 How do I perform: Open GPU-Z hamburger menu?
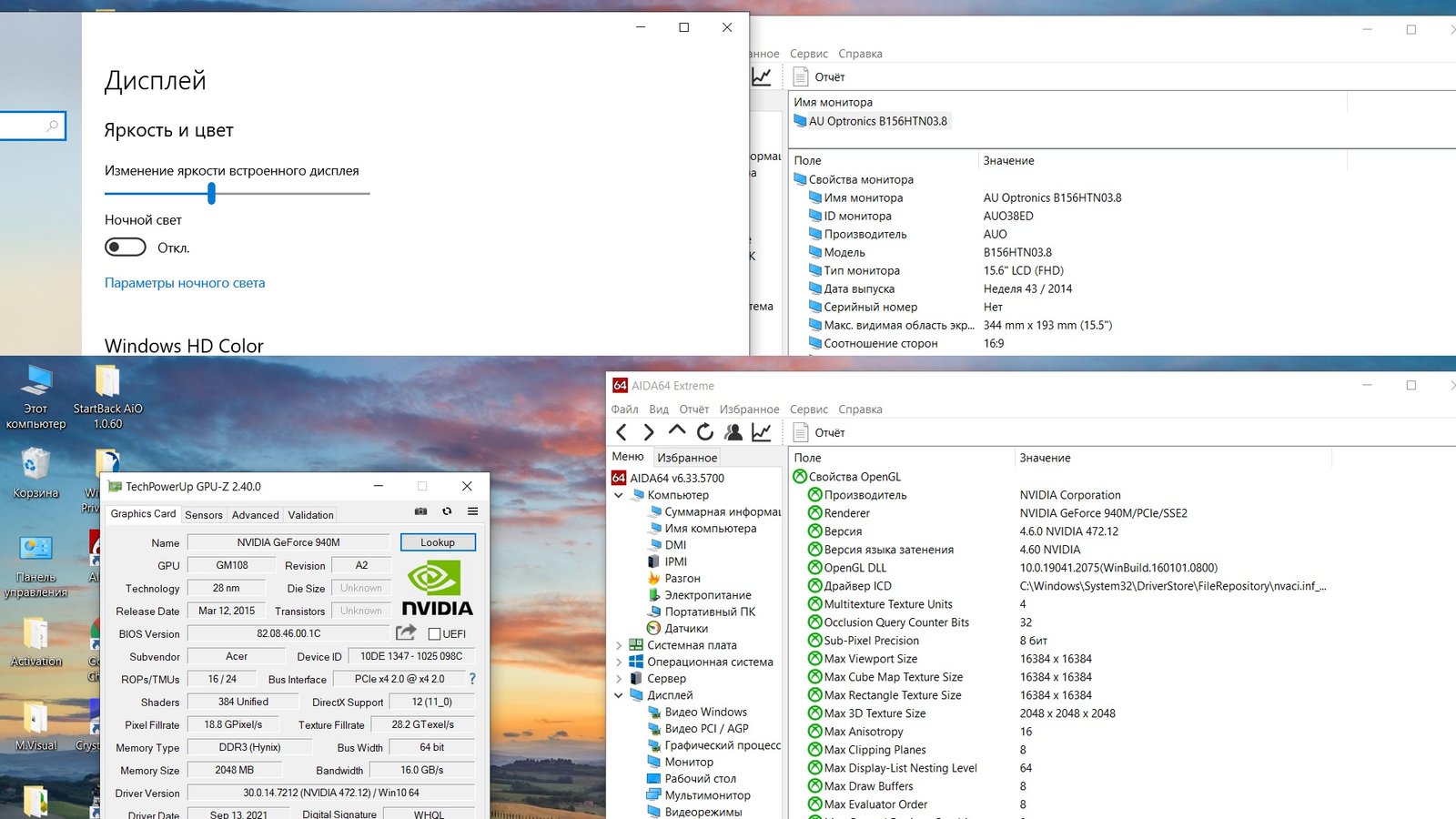[473, 511]
